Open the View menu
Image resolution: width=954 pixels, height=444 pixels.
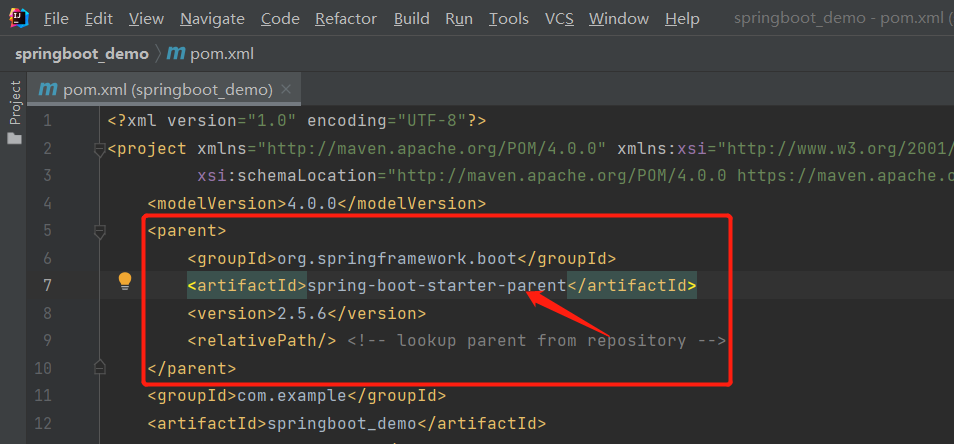pos(146,19)
